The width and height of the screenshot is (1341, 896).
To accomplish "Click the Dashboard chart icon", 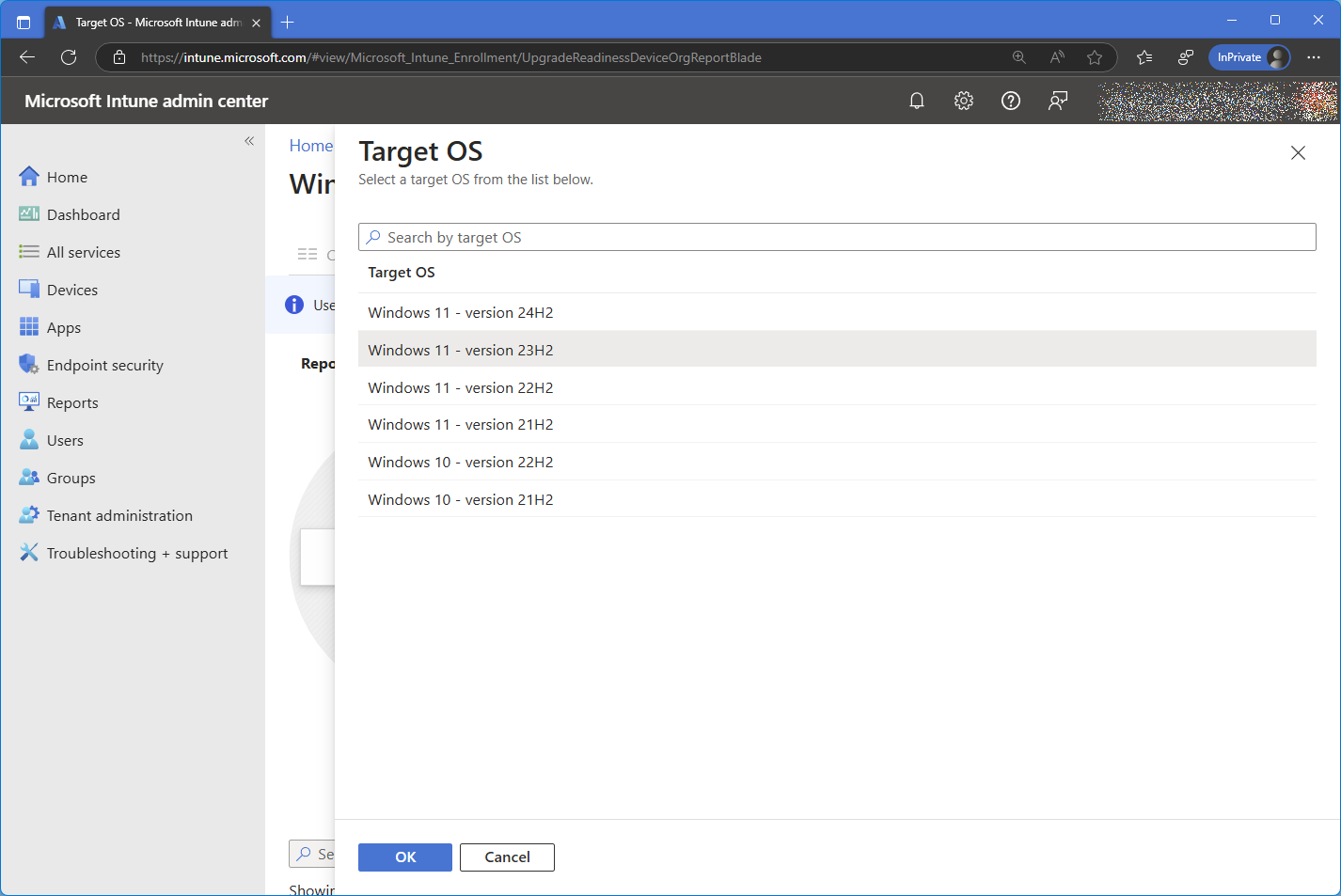I will [x=29, y=214].
